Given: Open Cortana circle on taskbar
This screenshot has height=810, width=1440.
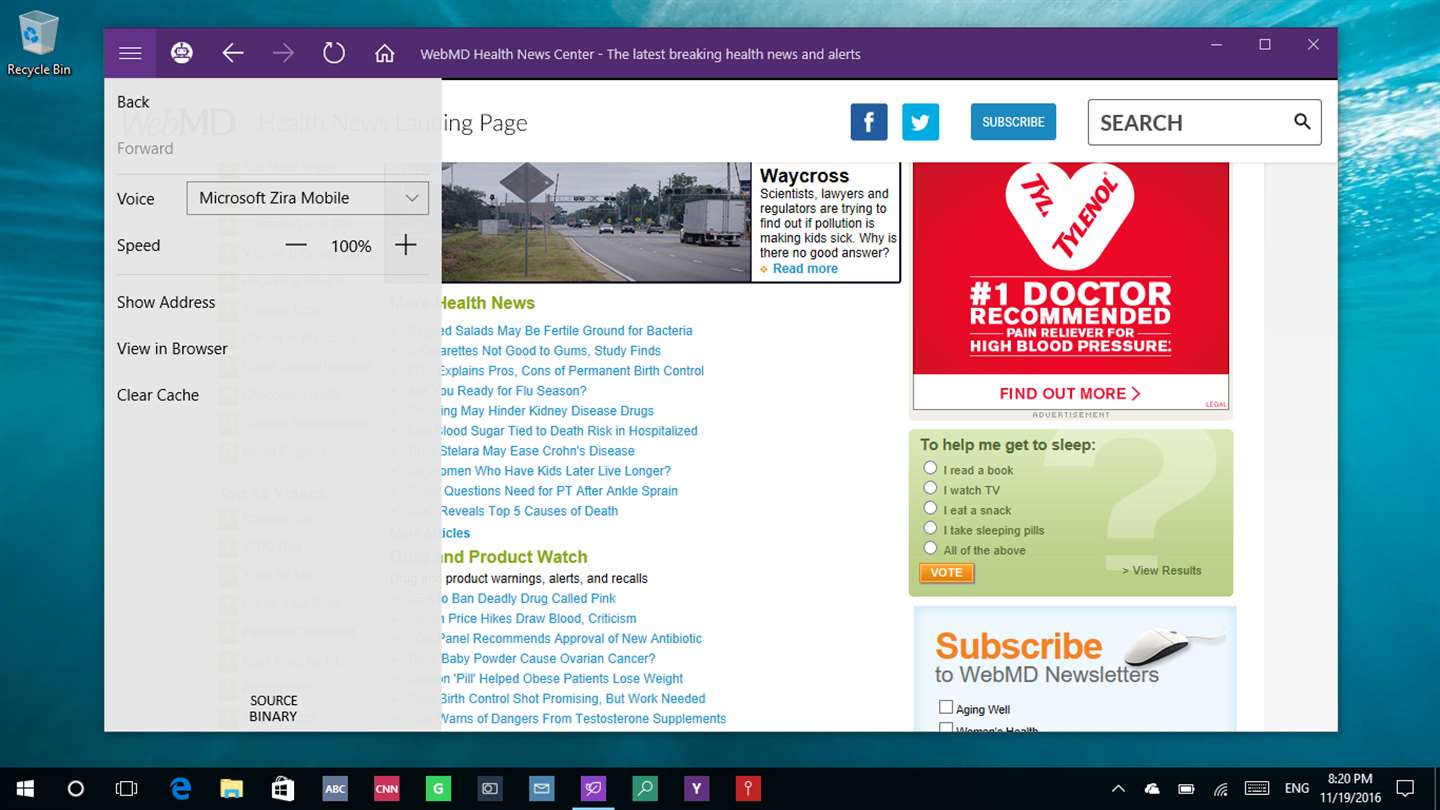Looking at the screenshot, I should click(x=75, y=789).
